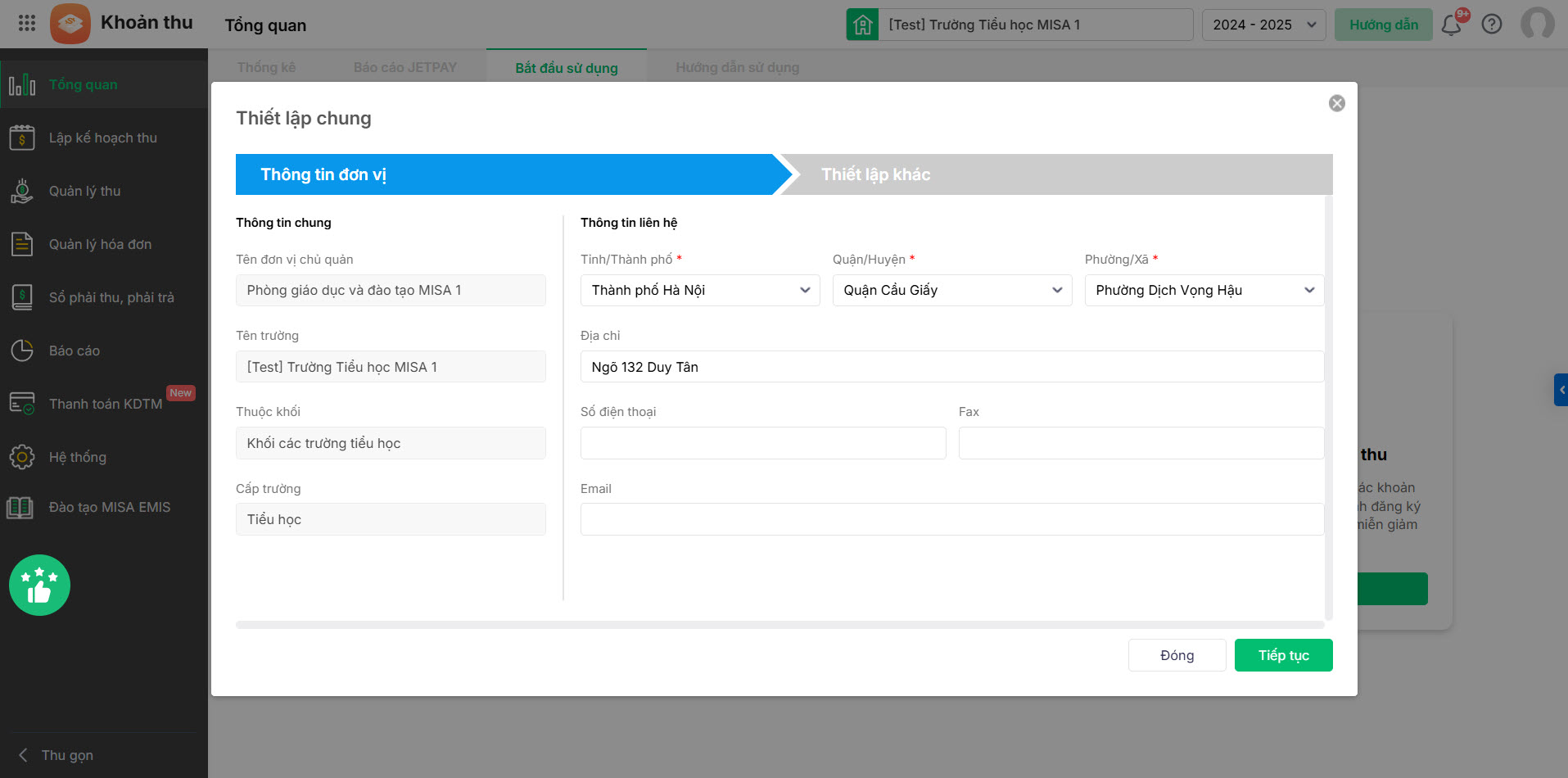Click the Đóng button

1177,655
